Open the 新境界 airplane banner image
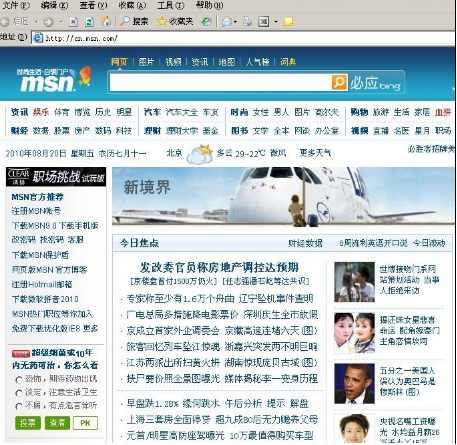 [283, 196]
